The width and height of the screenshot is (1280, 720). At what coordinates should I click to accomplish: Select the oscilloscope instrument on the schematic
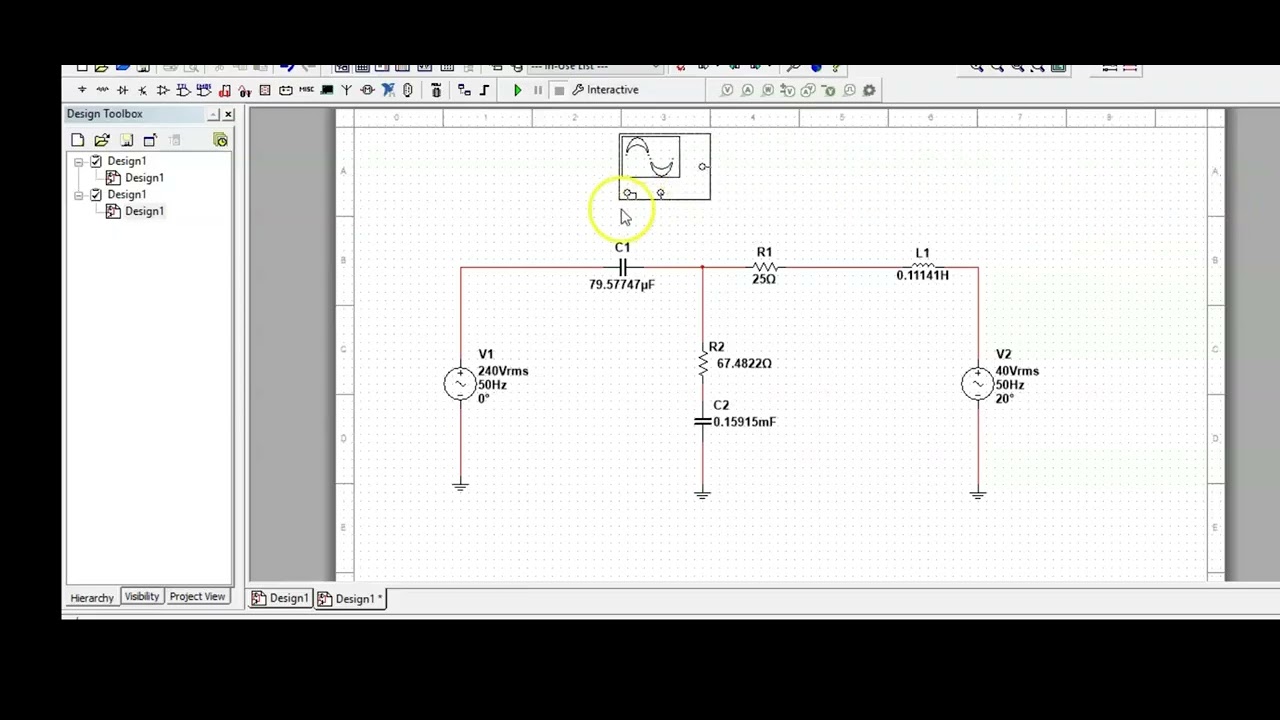click(665, 167)
